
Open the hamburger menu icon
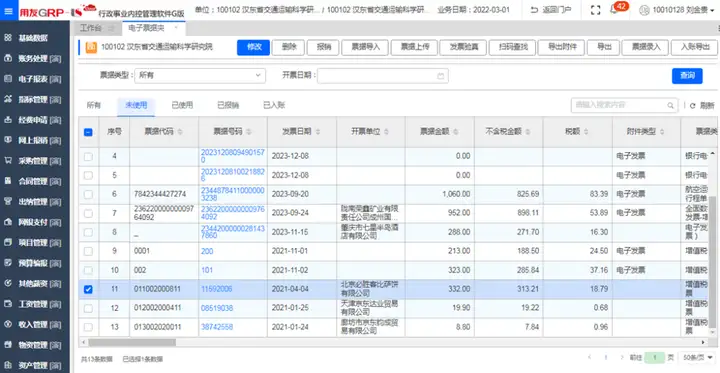(x=8, y=10)
